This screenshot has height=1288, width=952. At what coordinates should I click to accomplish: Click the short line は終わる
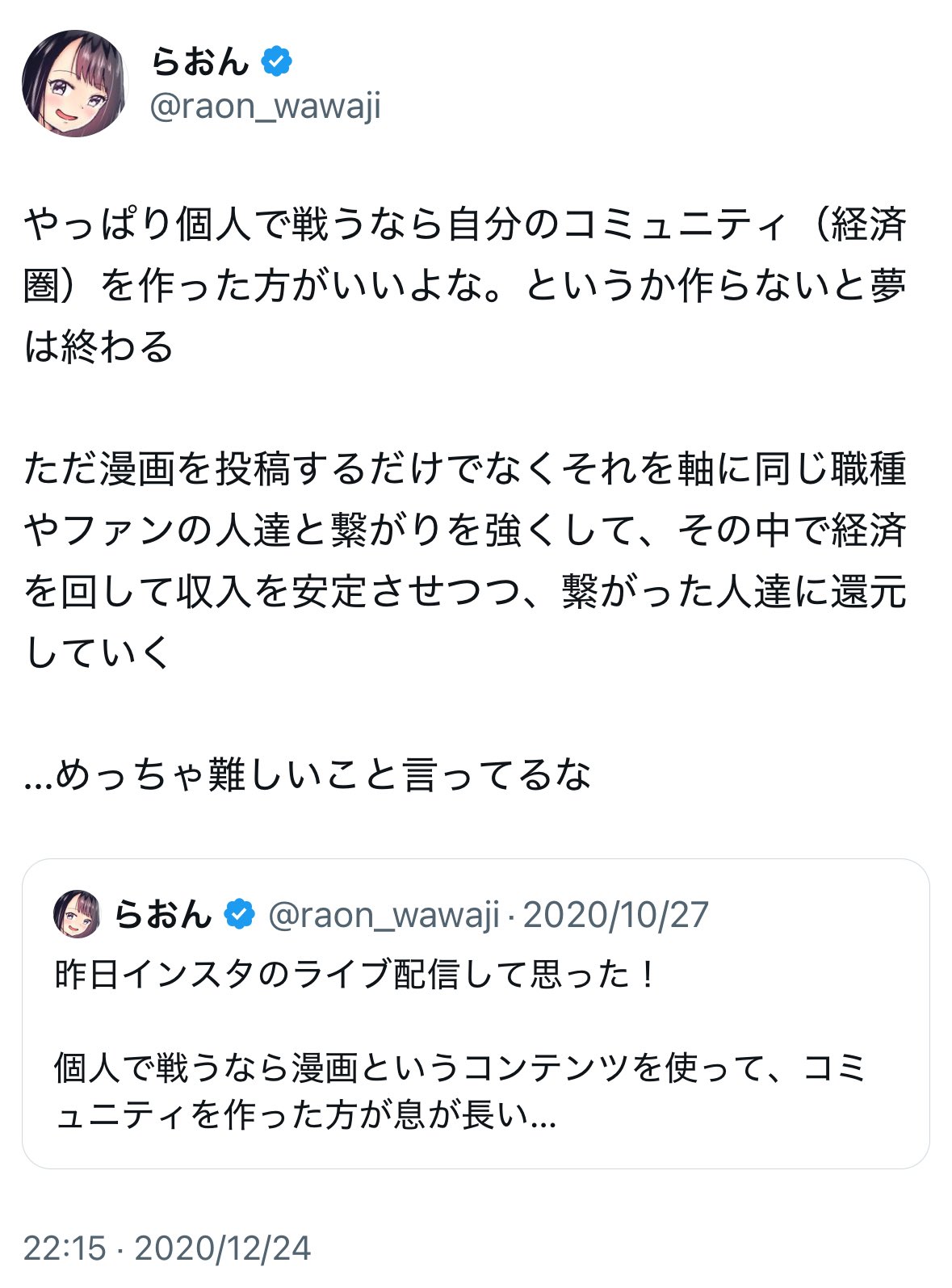pos(99,347)
